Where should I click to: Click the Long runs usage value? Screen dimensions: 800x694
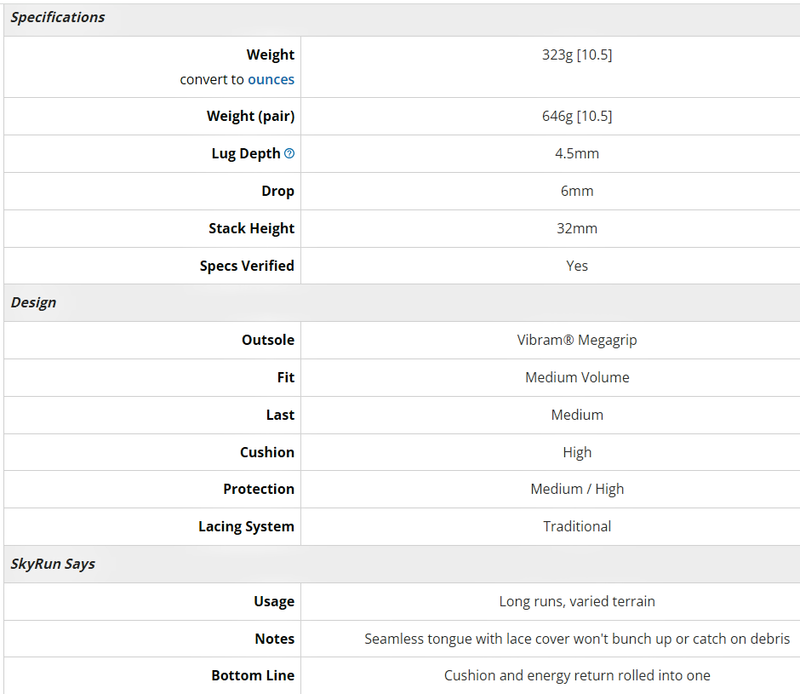(x=577, y=602)
